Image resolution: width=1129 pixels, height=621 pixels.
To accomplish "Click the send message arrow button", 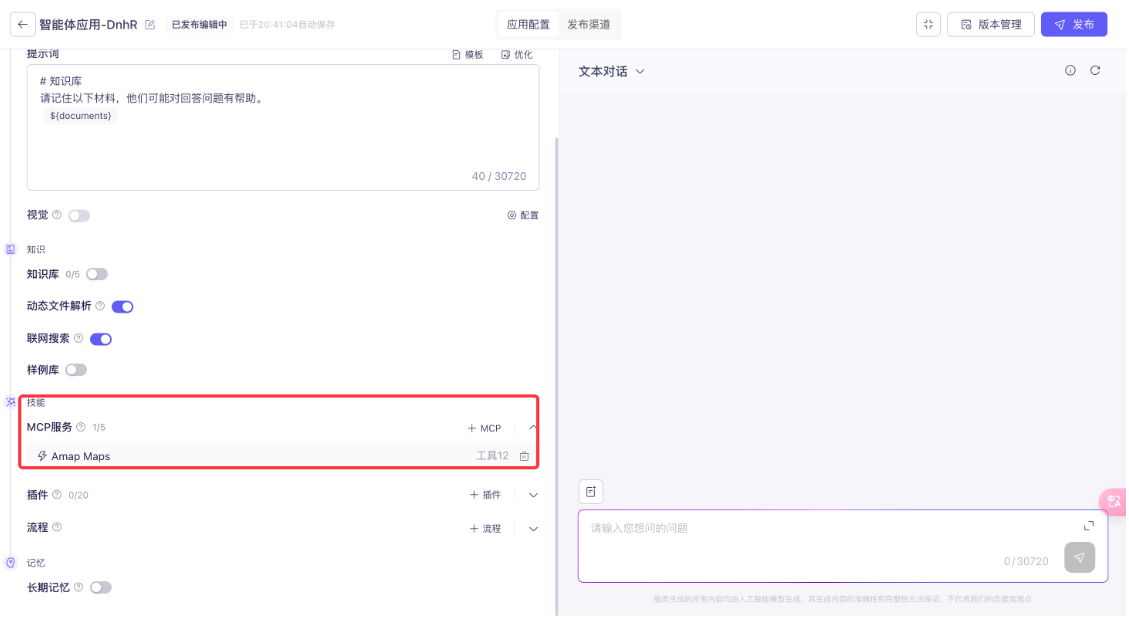I will [x=1079, y=557].
